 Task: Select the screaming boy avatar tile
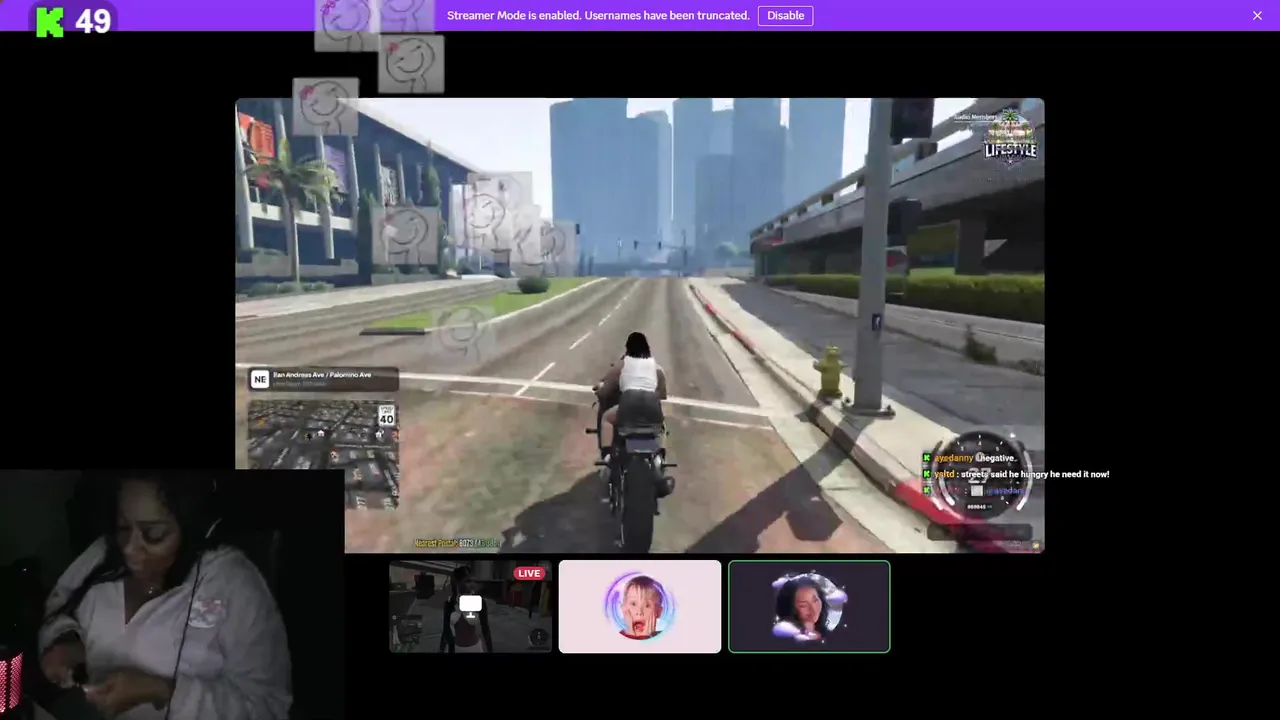[x=640, y=606]
